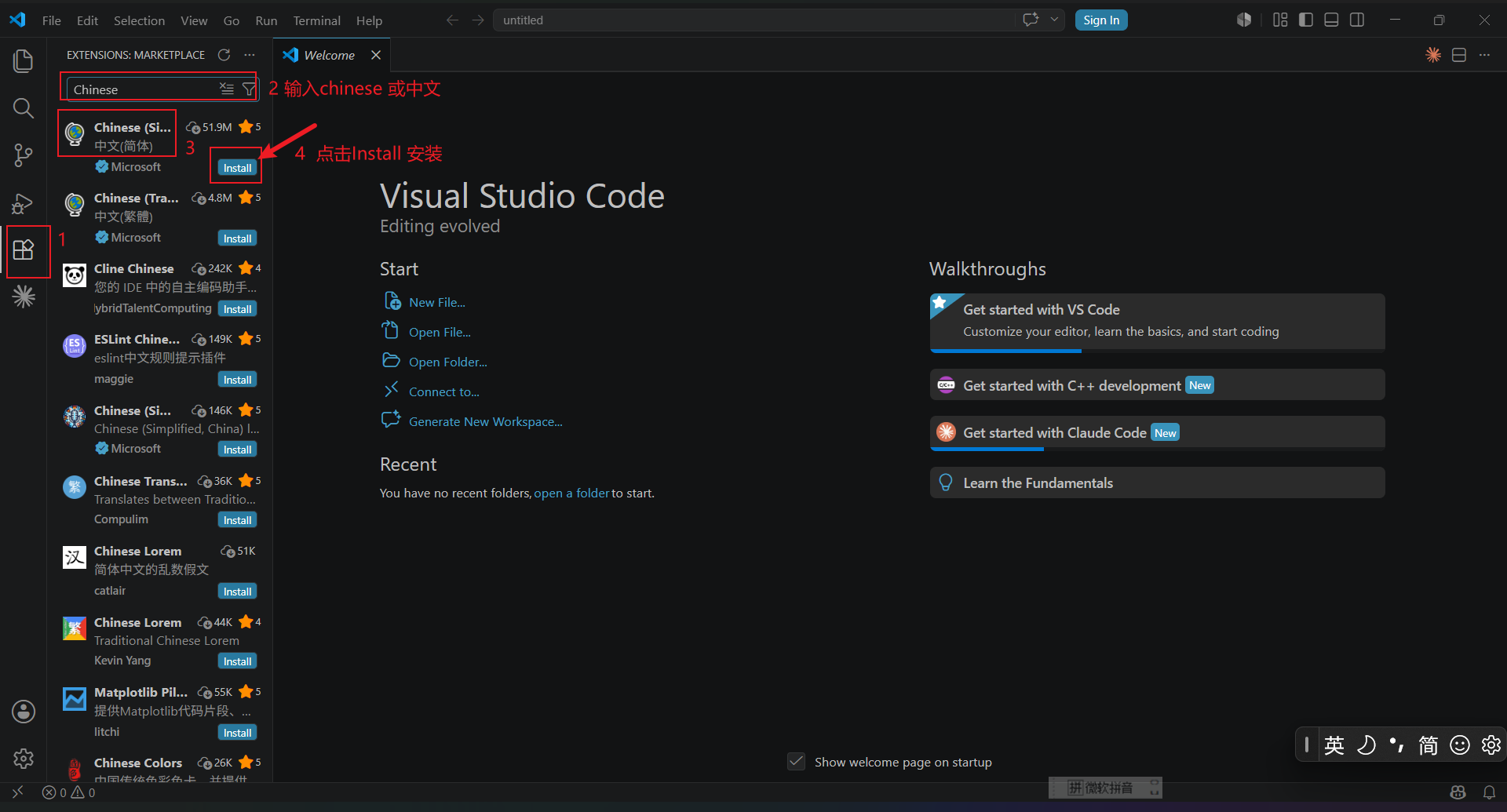This screenshot has width=1507, height=812.
Task: Click the Sign In button
Action: (x=1101, y=20)
